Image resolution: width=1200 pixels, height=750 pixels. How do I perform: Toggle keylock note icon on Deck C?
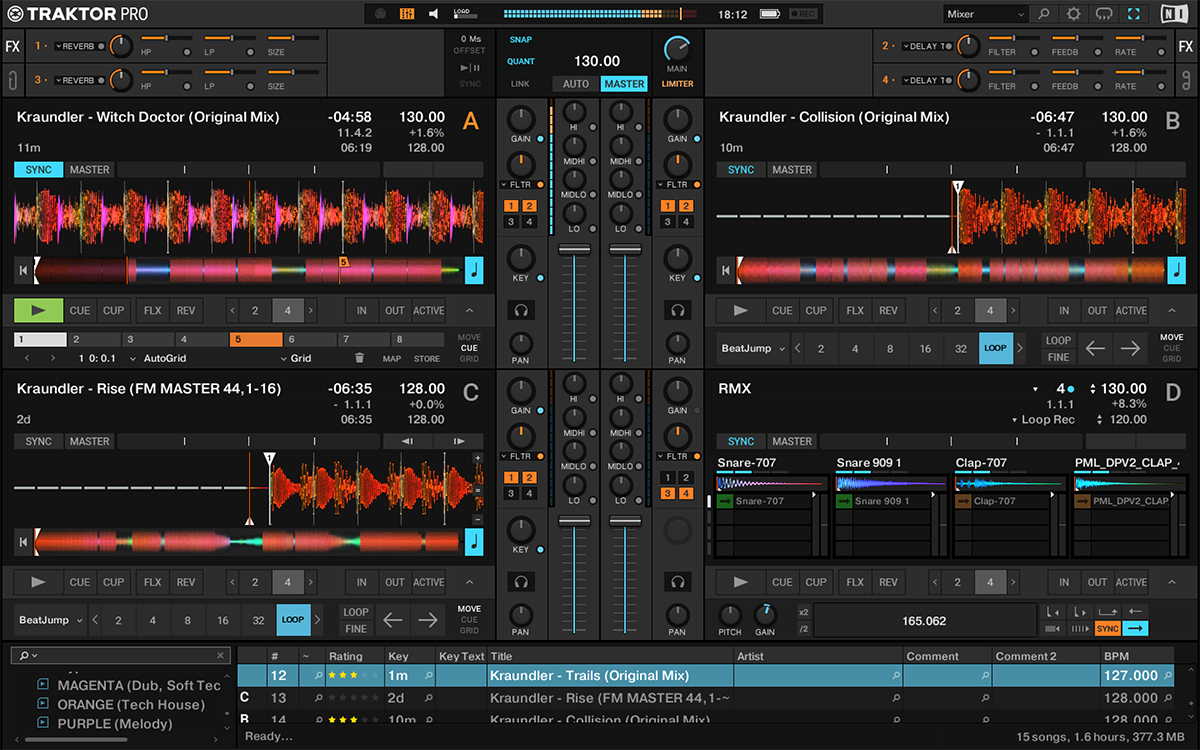click(x=476, y=542)
